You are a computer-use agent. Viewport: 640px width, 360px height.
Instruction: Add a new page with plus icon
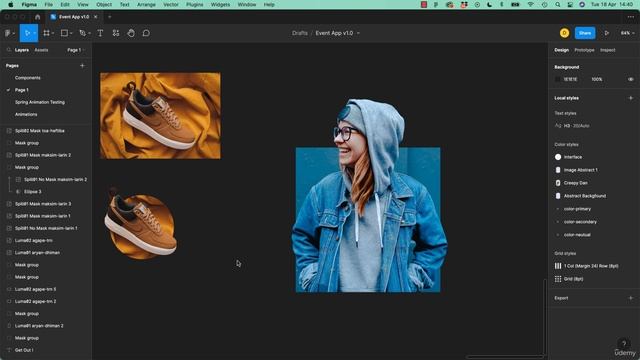[x=82, y=65]
